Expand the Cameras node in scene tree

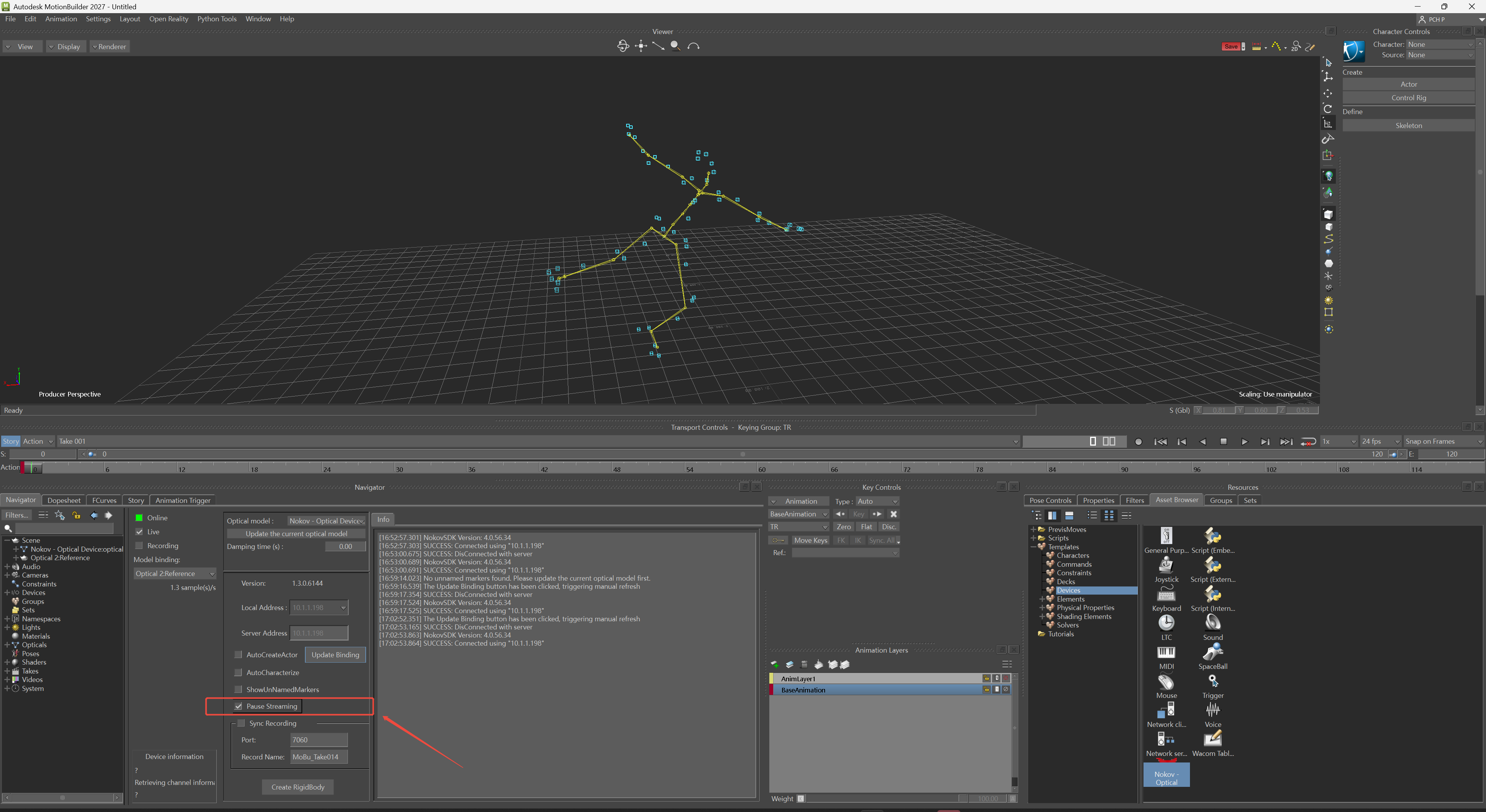[7, 575]
